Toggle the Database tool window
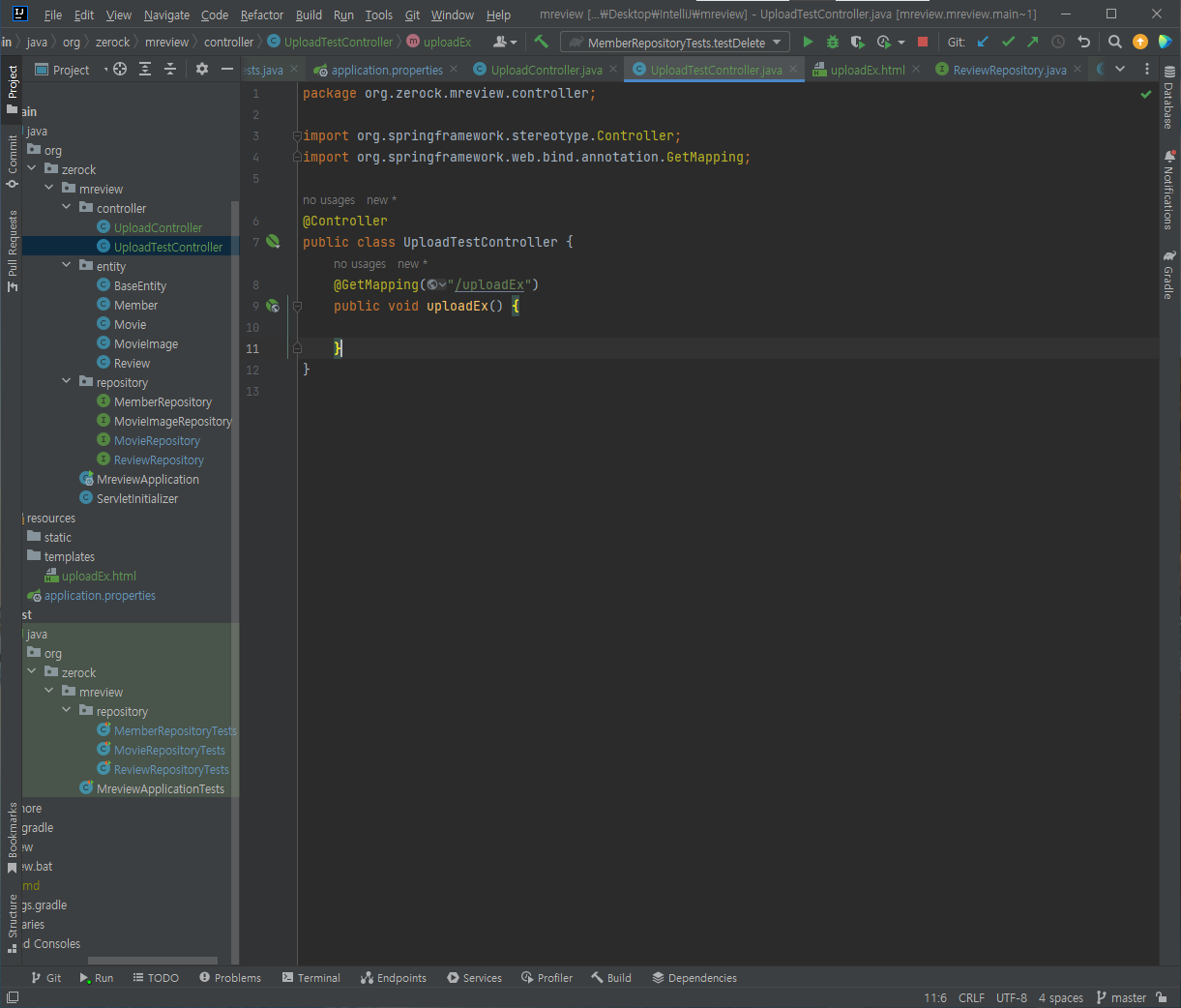 [x=1168, y=98]
